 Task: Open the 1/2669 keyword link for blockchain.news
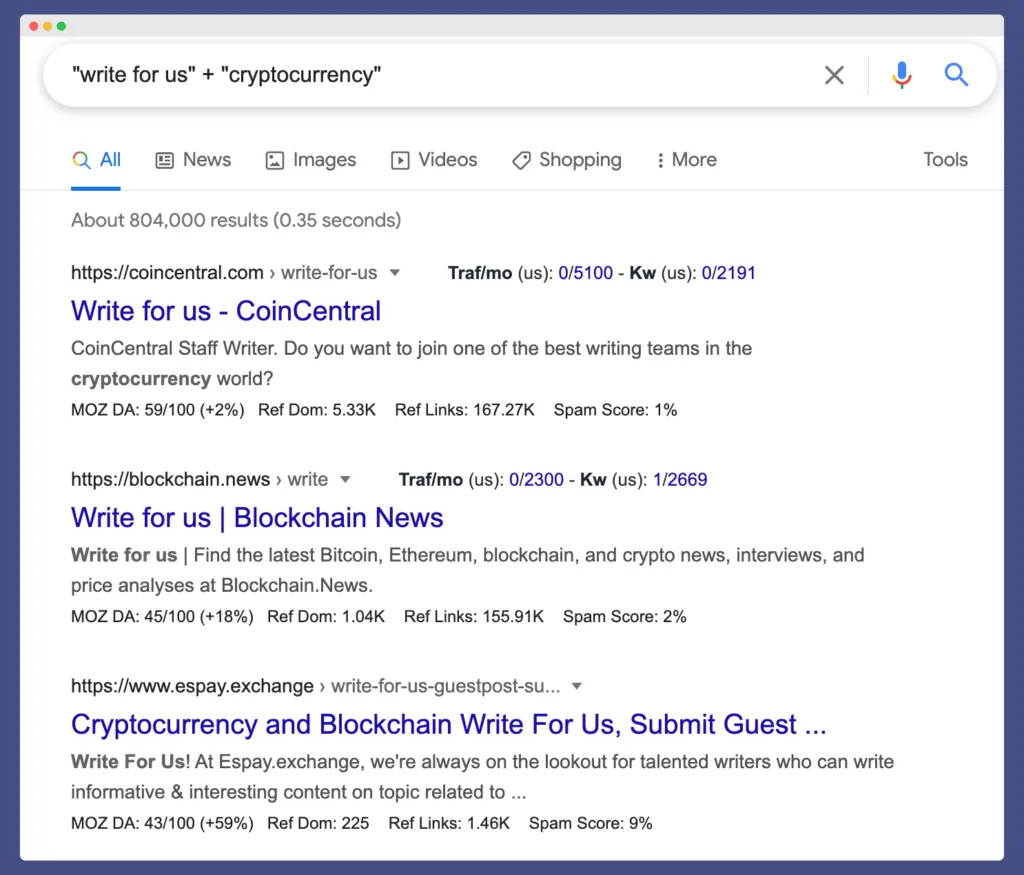pyautogui.click(x=680, y=479)
